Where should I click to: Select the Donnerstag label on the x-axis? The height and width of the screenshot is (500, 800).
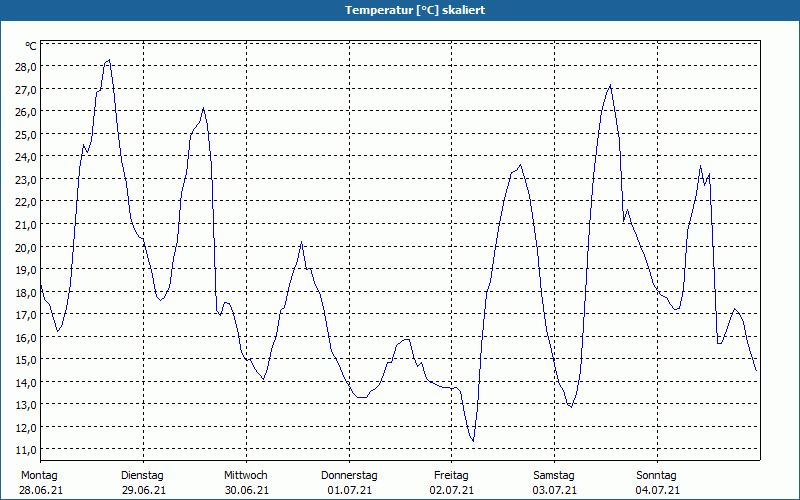[x=349, y=475]
